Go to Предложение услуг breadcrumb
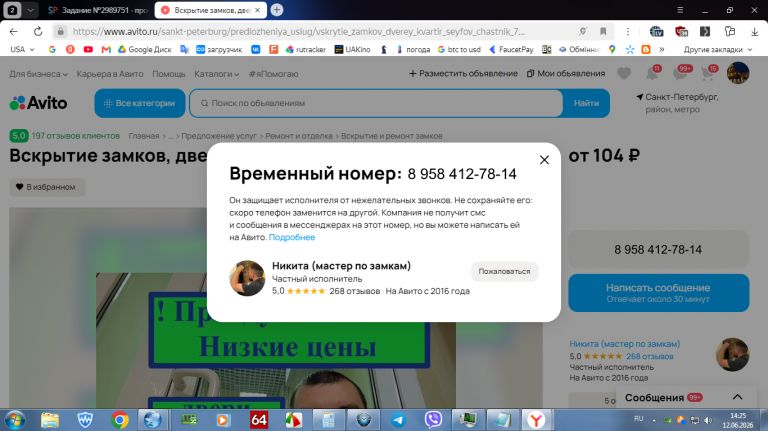This screenshot has width=768, height=431. tap(219, 136)
